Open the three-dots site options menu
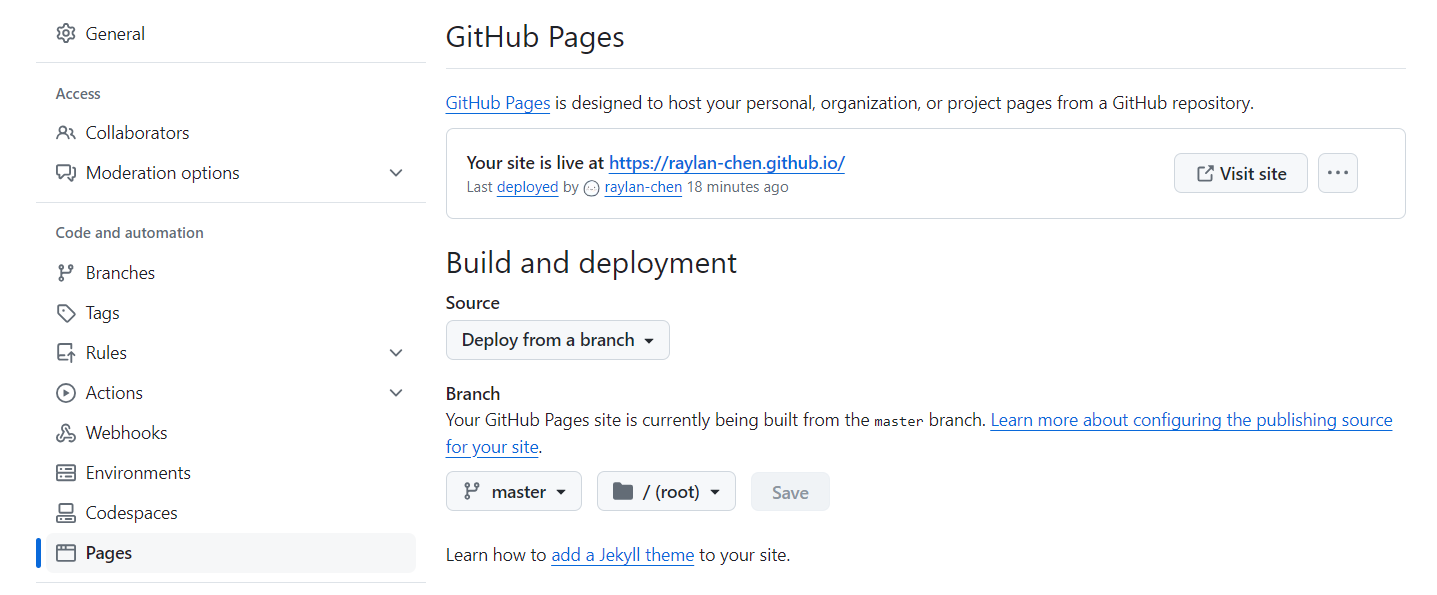The width and height of the screenshot is (1437, 595). (x=1338, y=173)
